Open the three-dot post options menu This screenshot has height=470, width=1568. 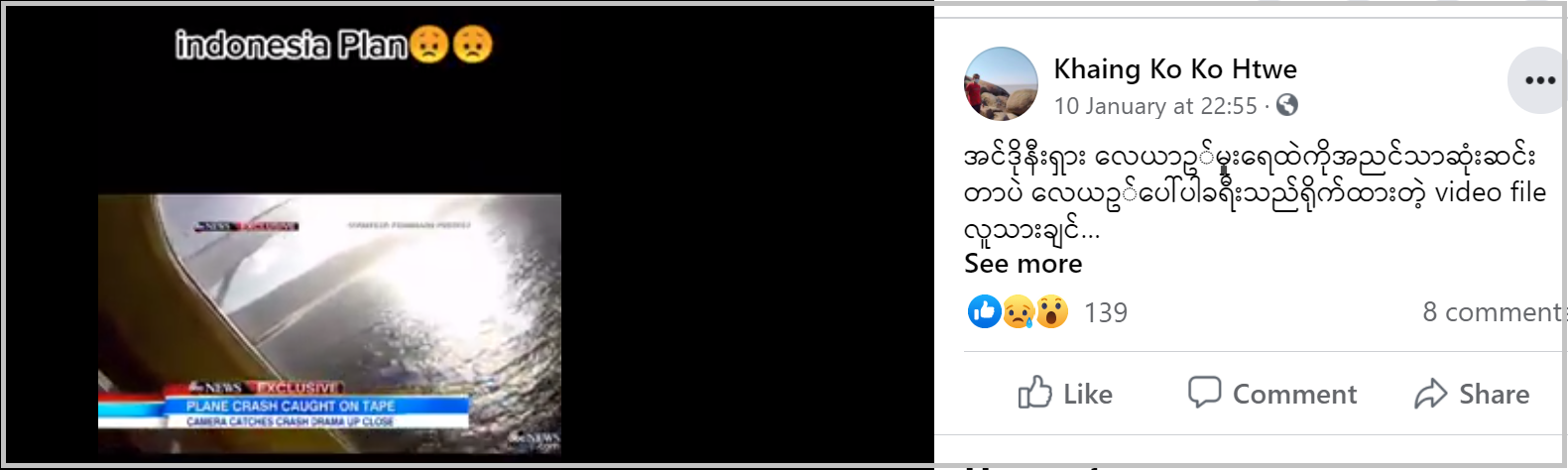click(1539, 80)
